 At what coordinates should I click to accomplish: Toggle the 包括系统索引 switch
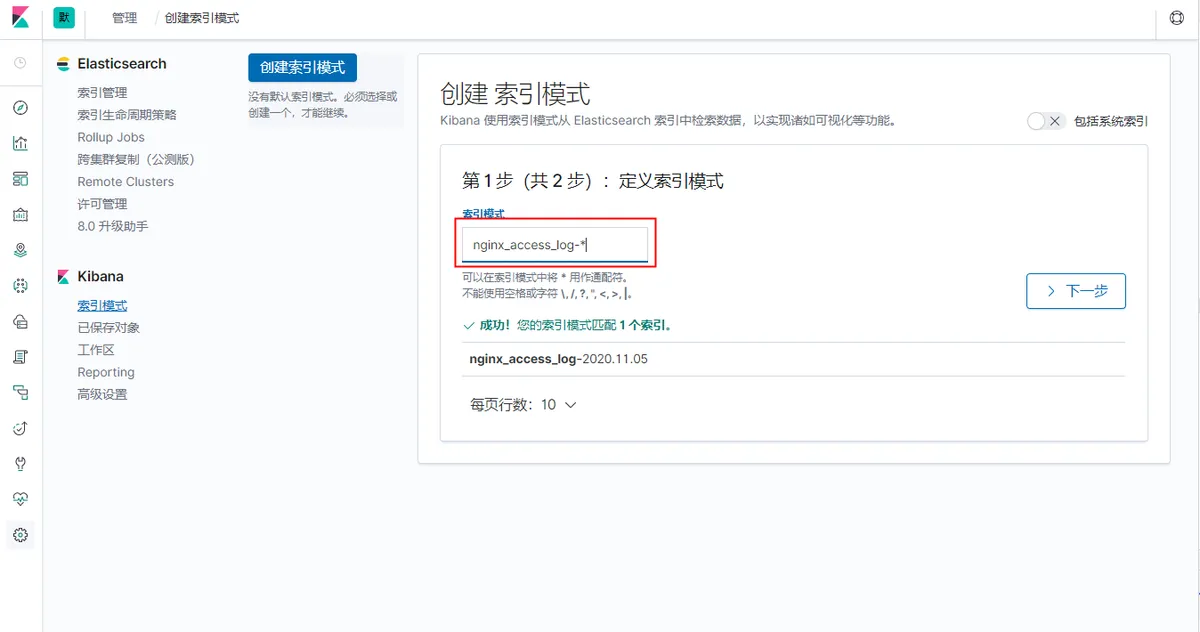pos(1046,121)
